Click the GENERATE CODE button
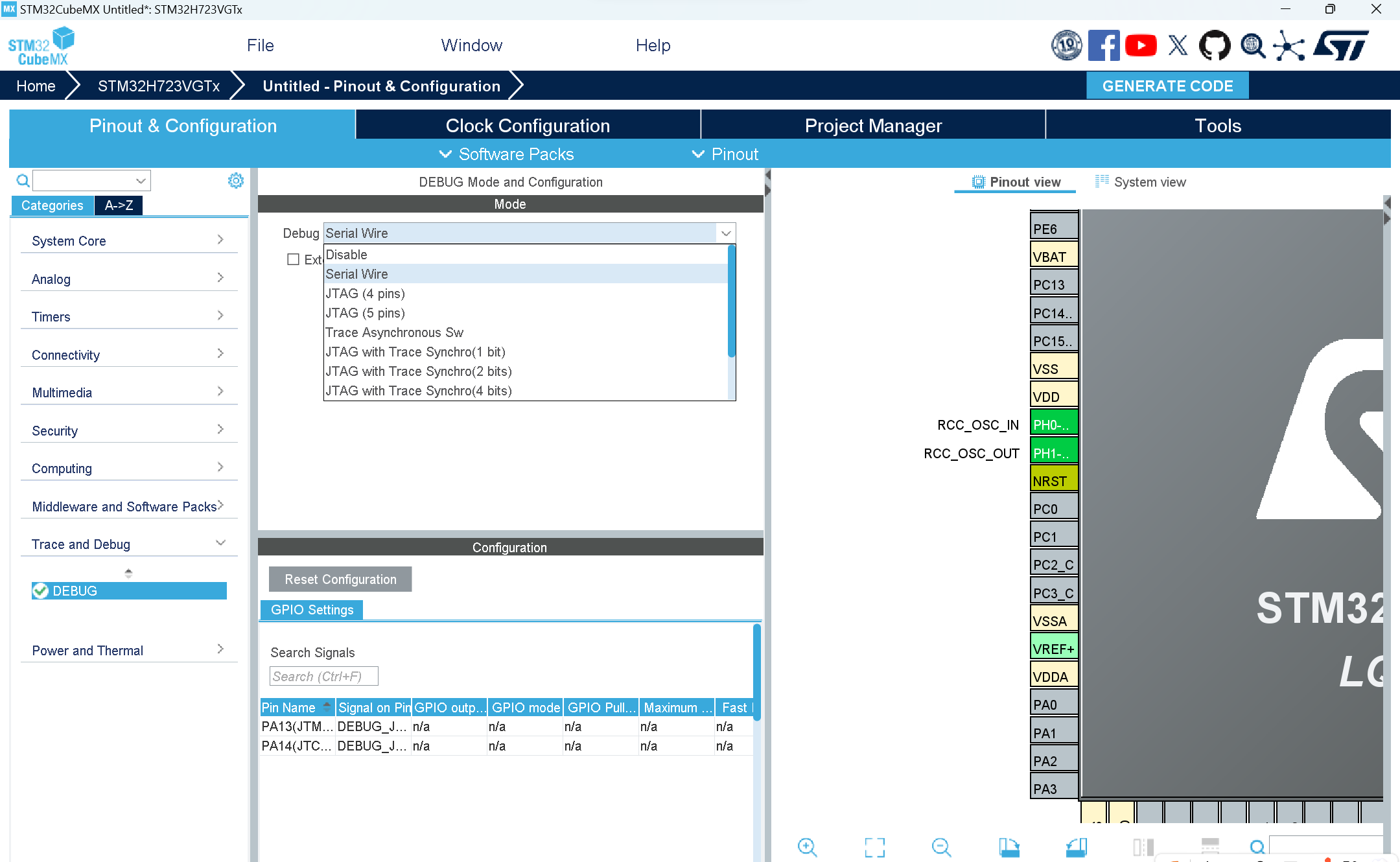This screenshot has height=862, width=1400. 1167,86
